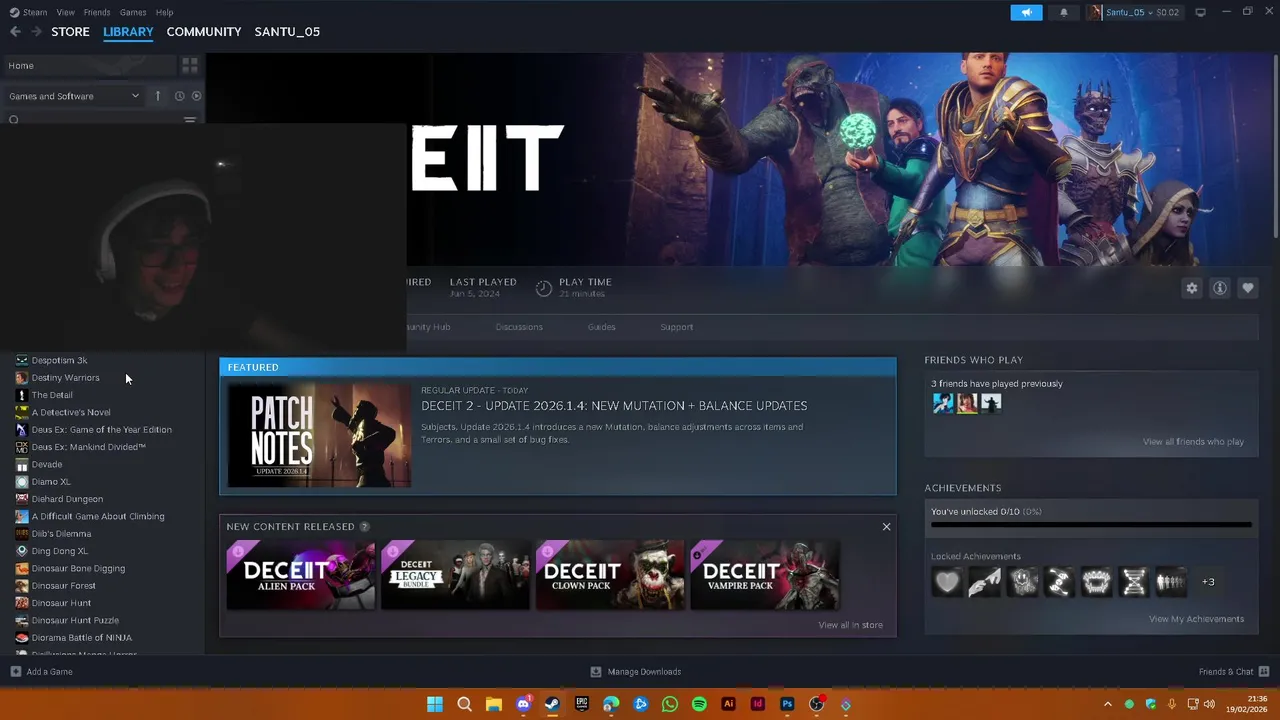This screenshot has width=1280, height=720.
Task: Open the Support game link
Action: tap(676, 327)
